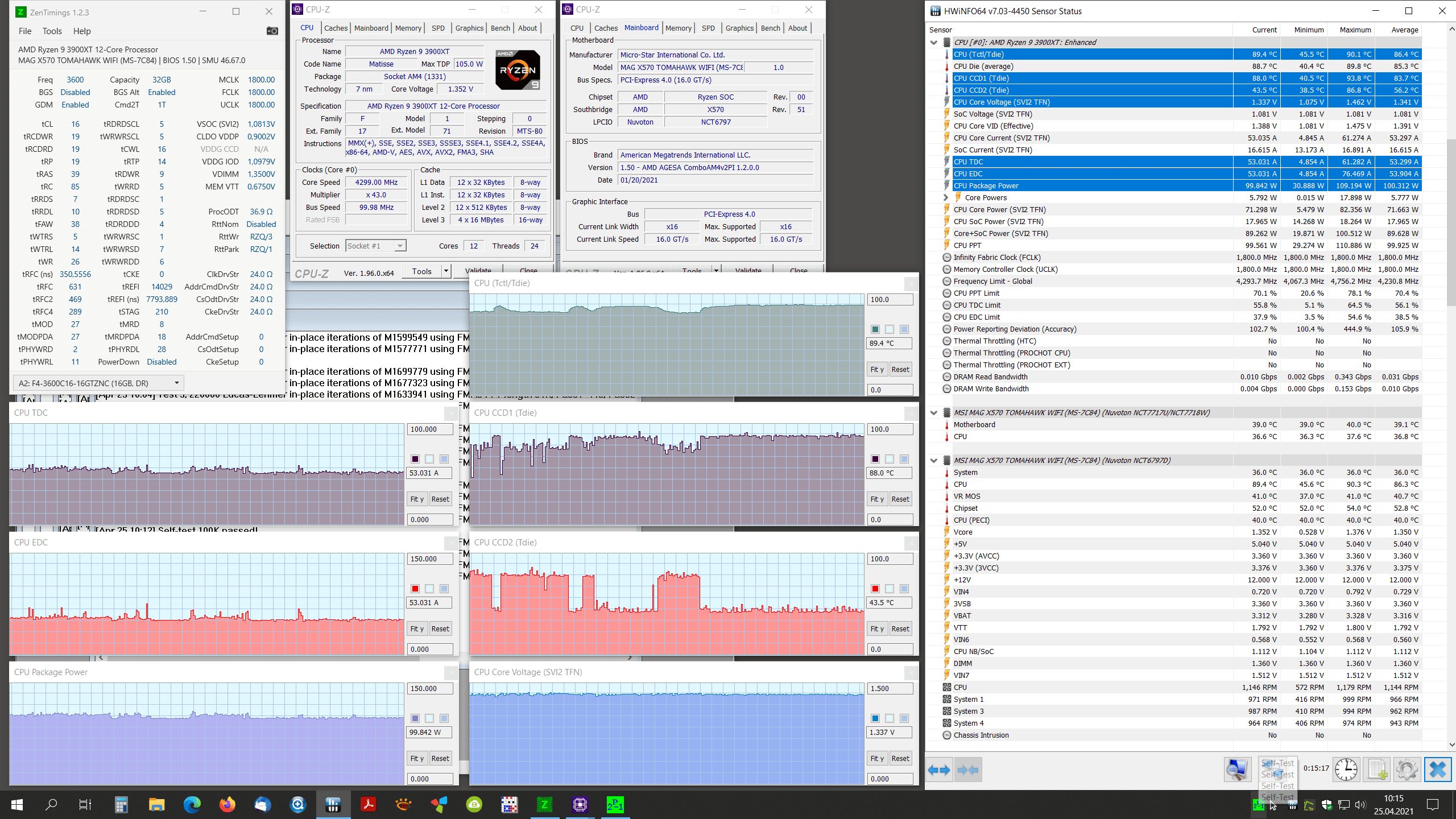Viewport: 1456px width, 819px height.
Task: Open HWiNFO system summary monitor icon
Action: (x=1238, y=770)
